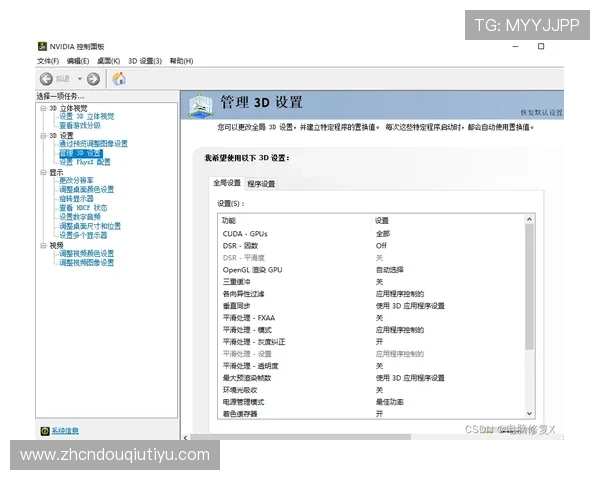Maximize the NVIDIA 控制面板 window

click(541, 46)
